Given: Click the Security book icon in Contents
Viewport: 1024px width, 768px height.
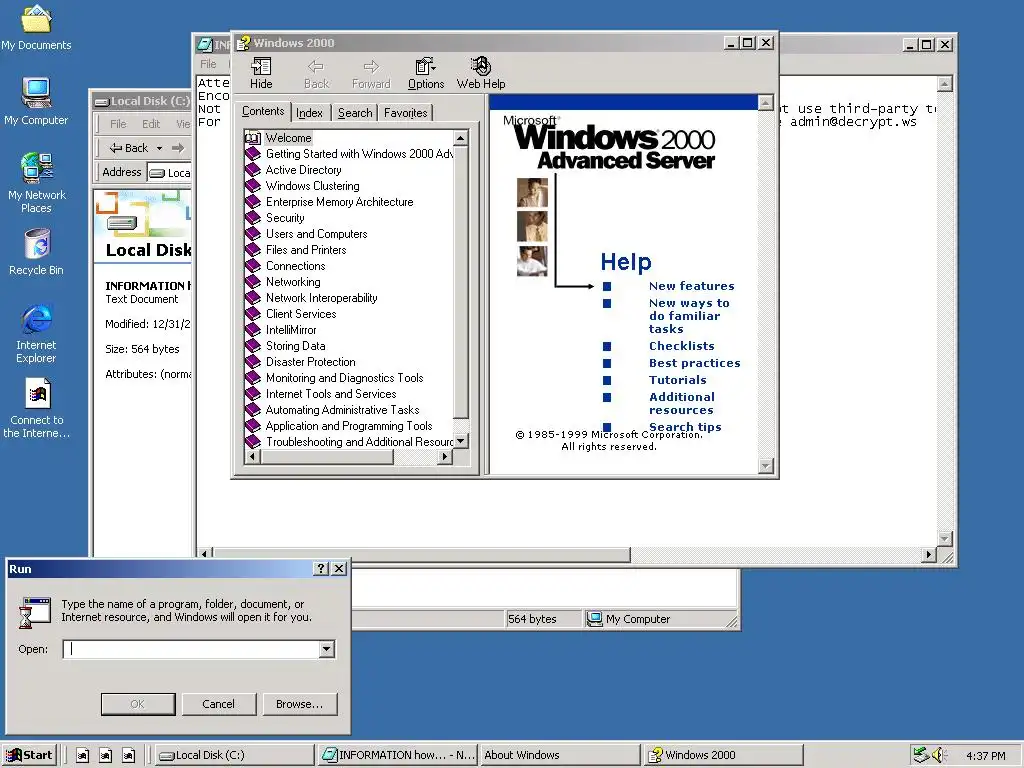Looking at the screenshot, I should coord(253,218).
